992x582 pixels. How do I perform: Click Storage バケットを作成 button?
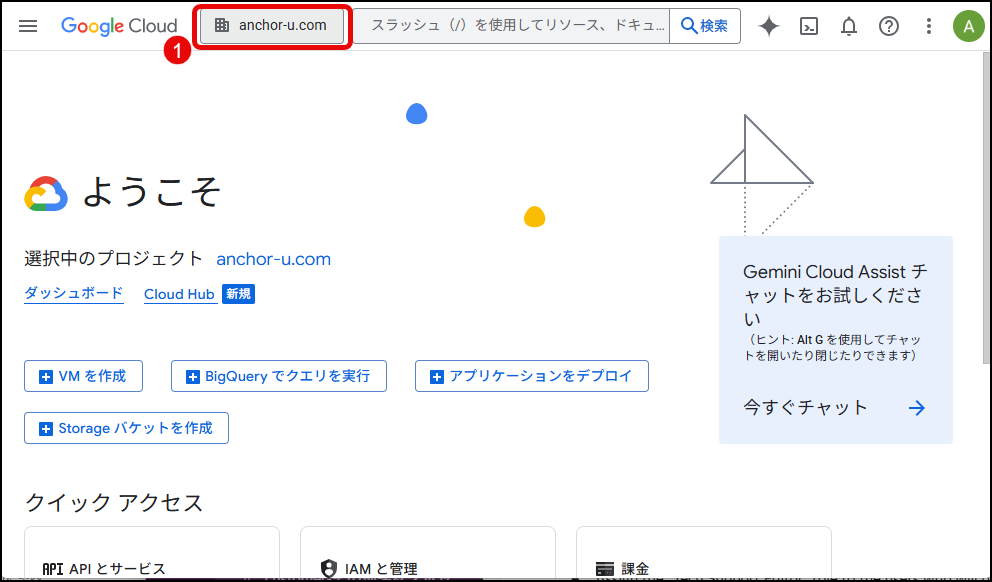[x=126, y=428]
